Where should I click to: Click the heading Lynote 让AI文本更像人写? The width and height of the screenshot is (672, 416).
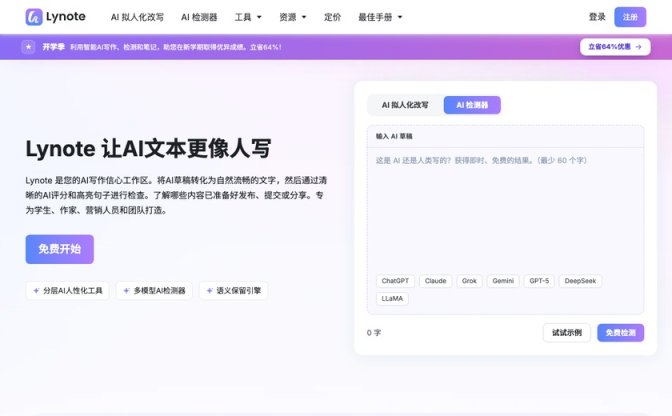148,149
